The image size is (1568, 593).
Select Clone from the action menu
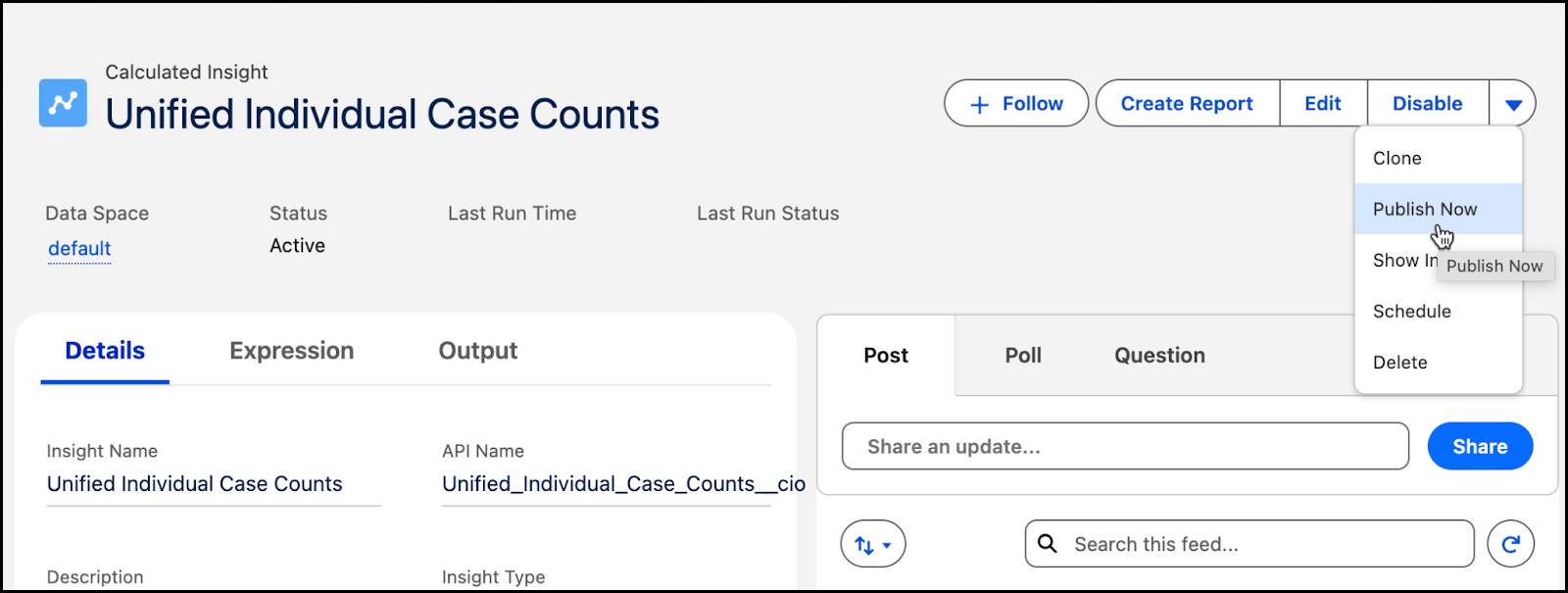click(1397, 157)
